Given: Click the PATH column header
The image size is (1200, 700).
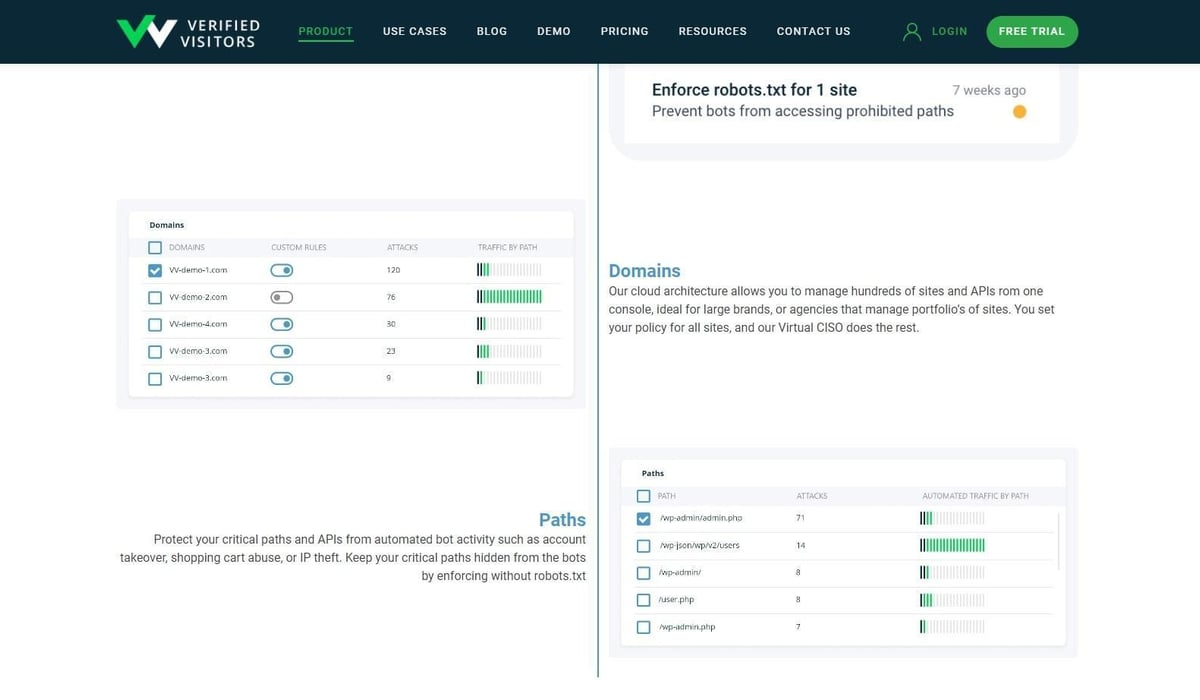Looking at the screenshot, I should (x=666, y=496).
